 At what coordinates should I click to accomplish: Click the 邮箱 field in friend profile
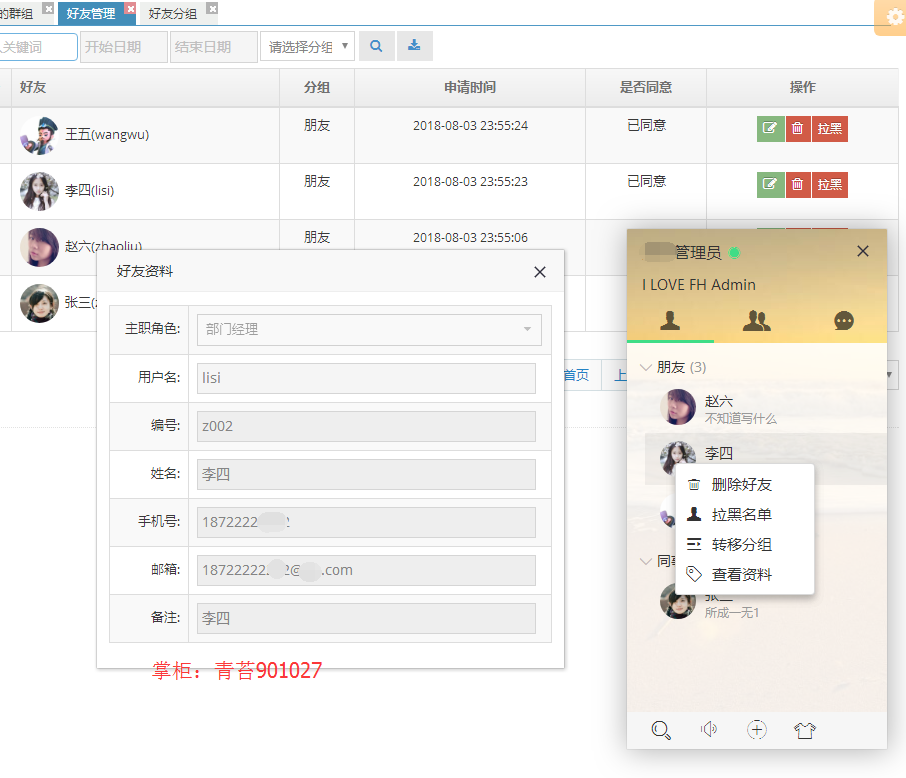[x=366, y=570]
